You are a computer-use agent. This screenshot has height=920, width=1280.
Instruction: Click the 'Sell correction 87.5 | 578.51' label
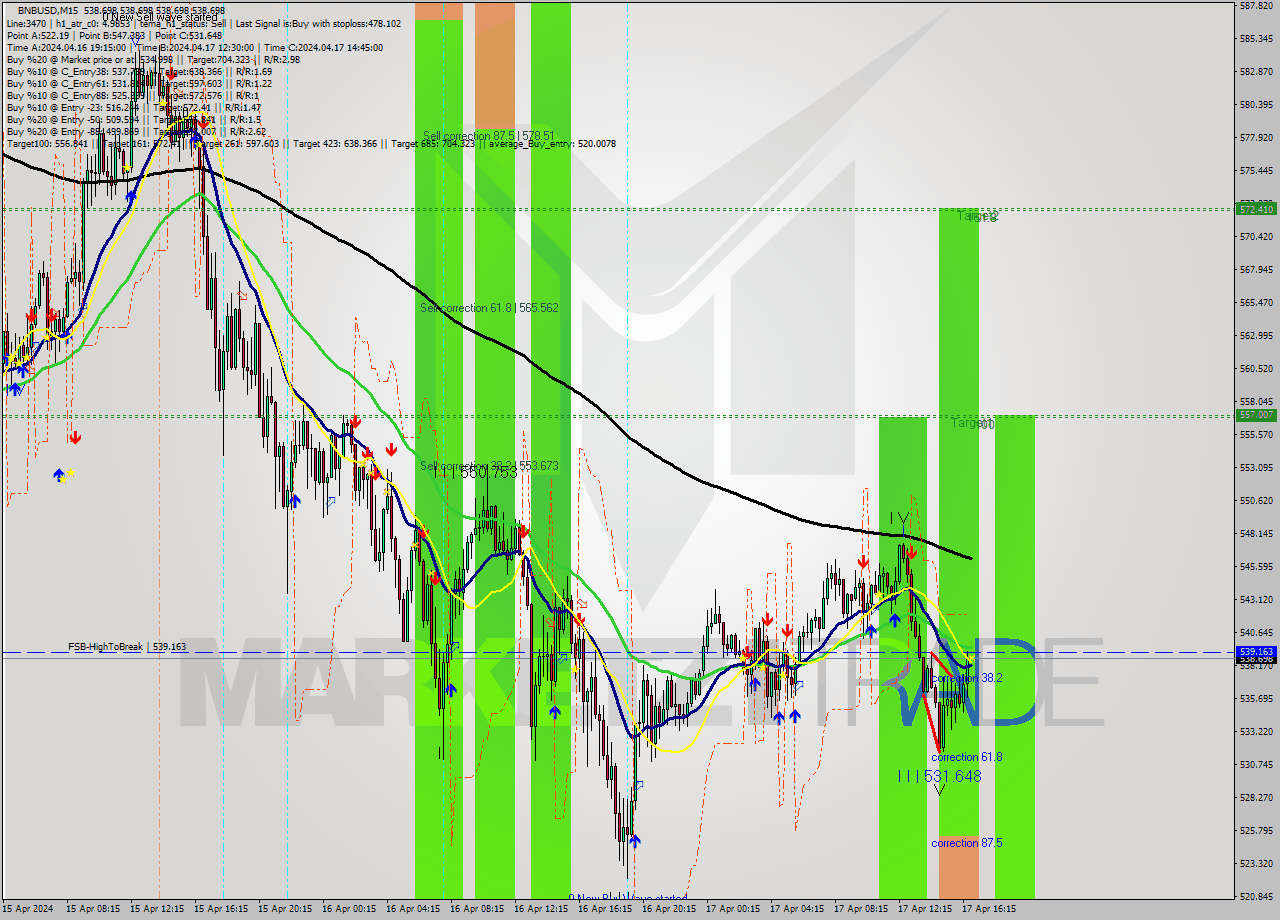pos(488,136)
